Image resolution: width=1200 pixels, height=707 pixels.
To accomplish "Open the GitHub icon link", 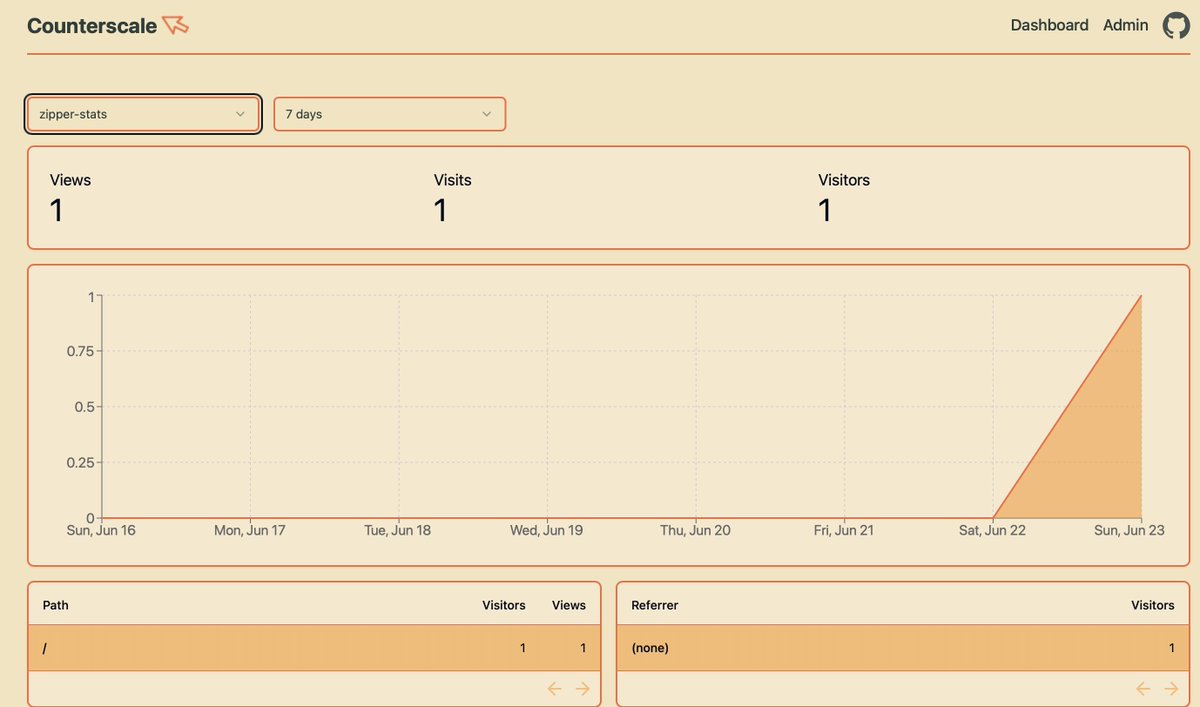I will point(1176,26).
